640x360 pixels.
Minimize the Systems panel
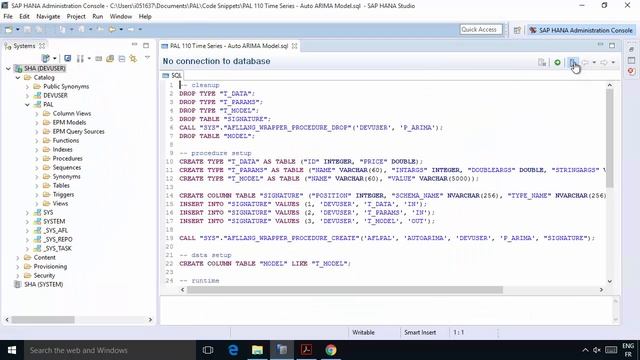pos(135,45)
